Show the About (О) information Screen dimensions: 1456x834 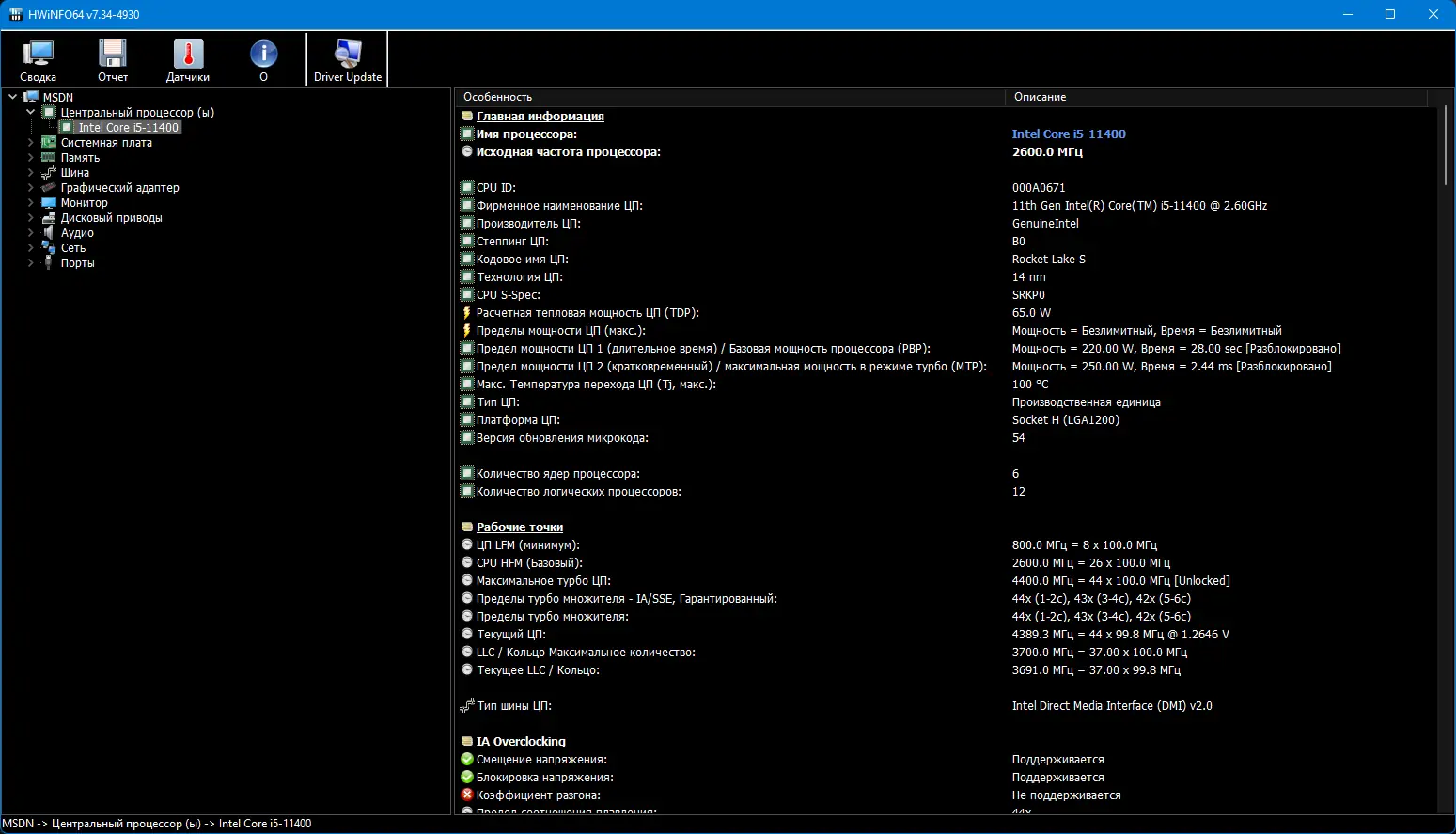click(x=263, y=60)
